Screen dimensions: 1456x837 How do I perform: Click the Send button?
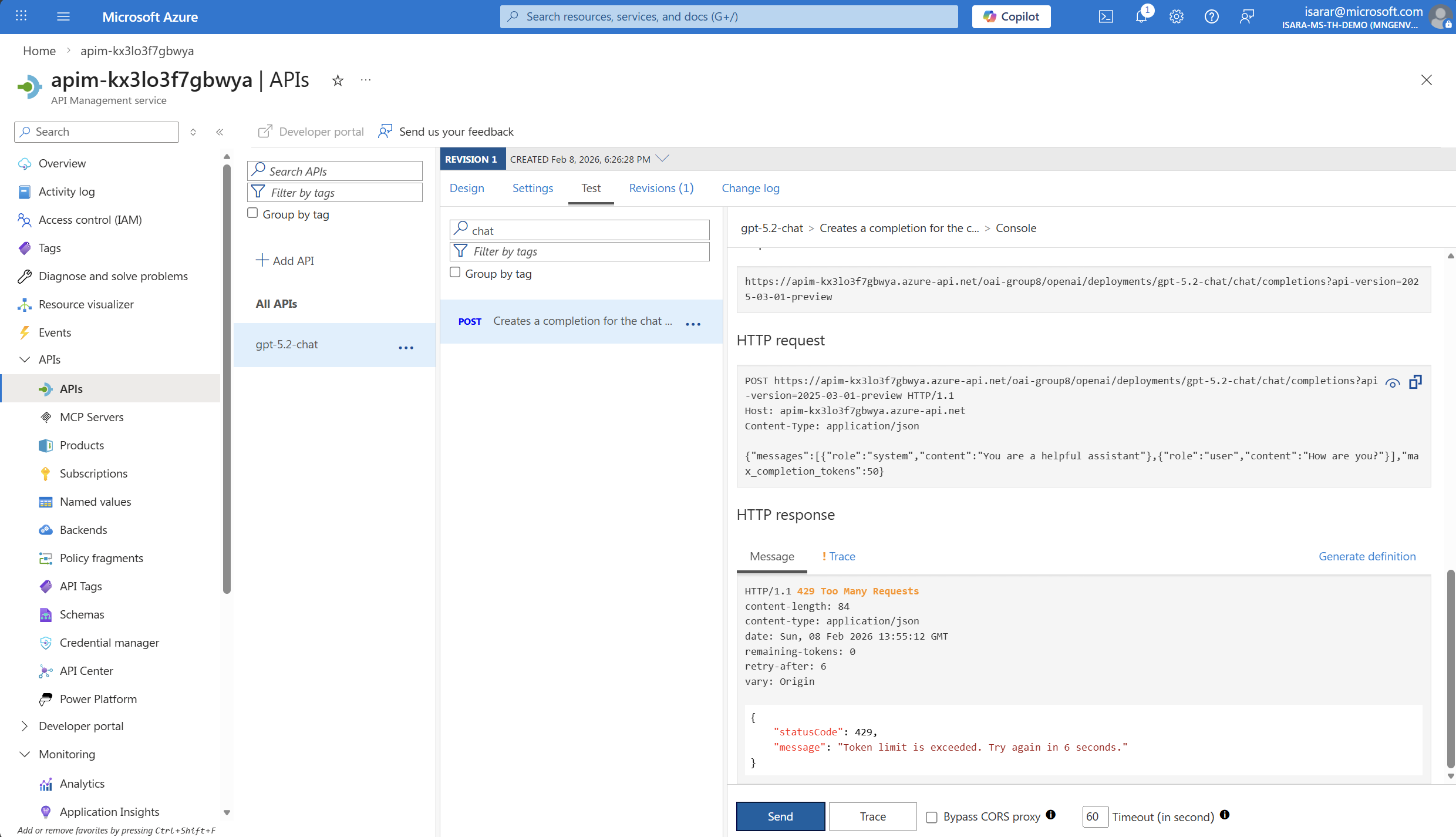[x=780, y=816]
